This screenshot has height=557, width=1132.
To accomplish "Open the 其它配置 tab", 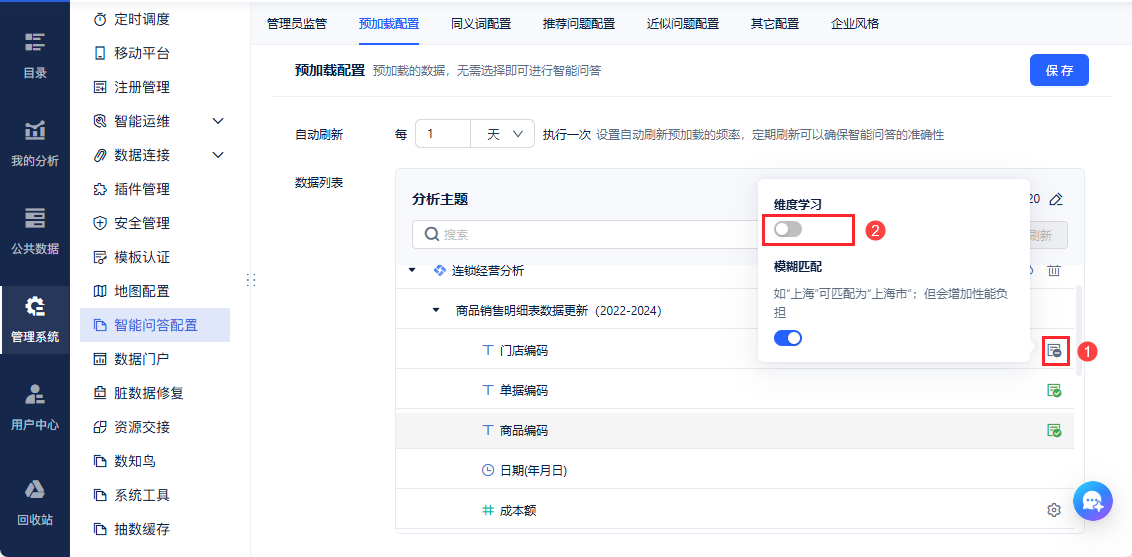I will (x=775, y=23).
